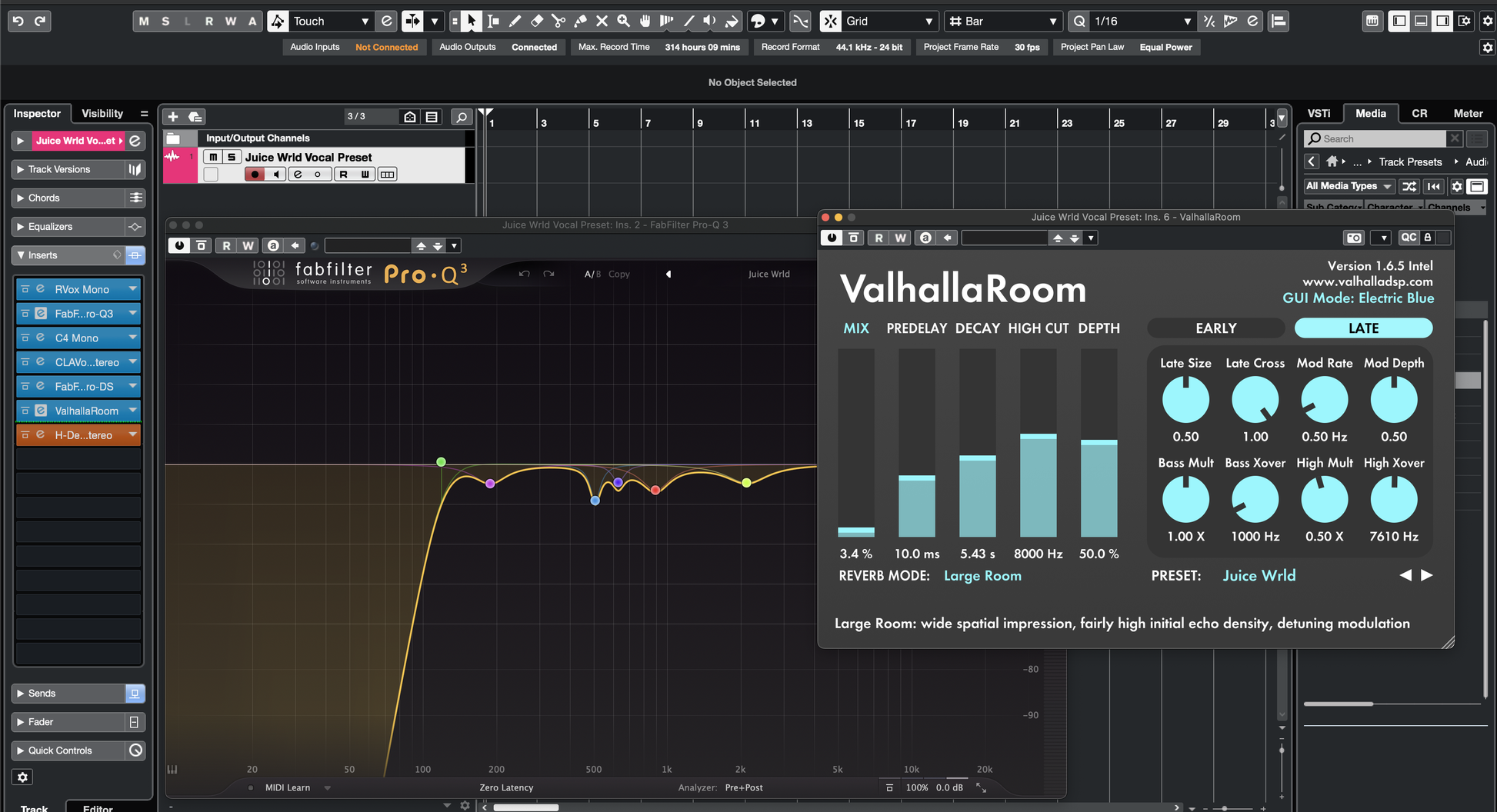Click the Large Room reverb mode
Image resolution: width=1497 pixels, height=812 pixels.
(x=982, y=576)
